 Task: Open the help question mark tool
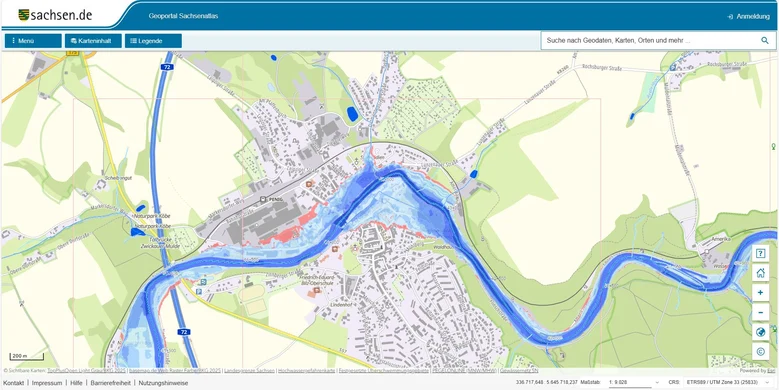click(760, 253)
